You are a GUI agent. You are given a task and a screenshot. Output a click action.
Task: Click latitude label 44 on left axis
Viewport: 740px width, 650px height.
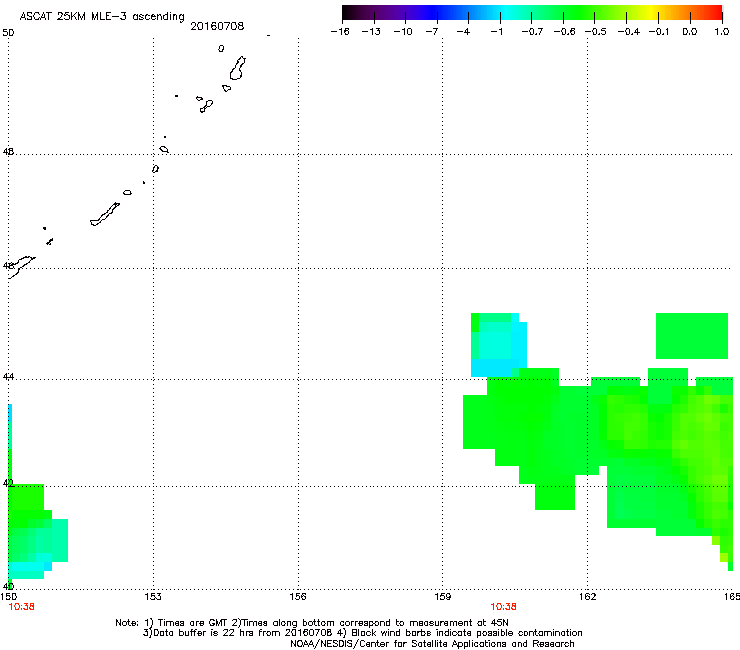click(x=8, y=377)
